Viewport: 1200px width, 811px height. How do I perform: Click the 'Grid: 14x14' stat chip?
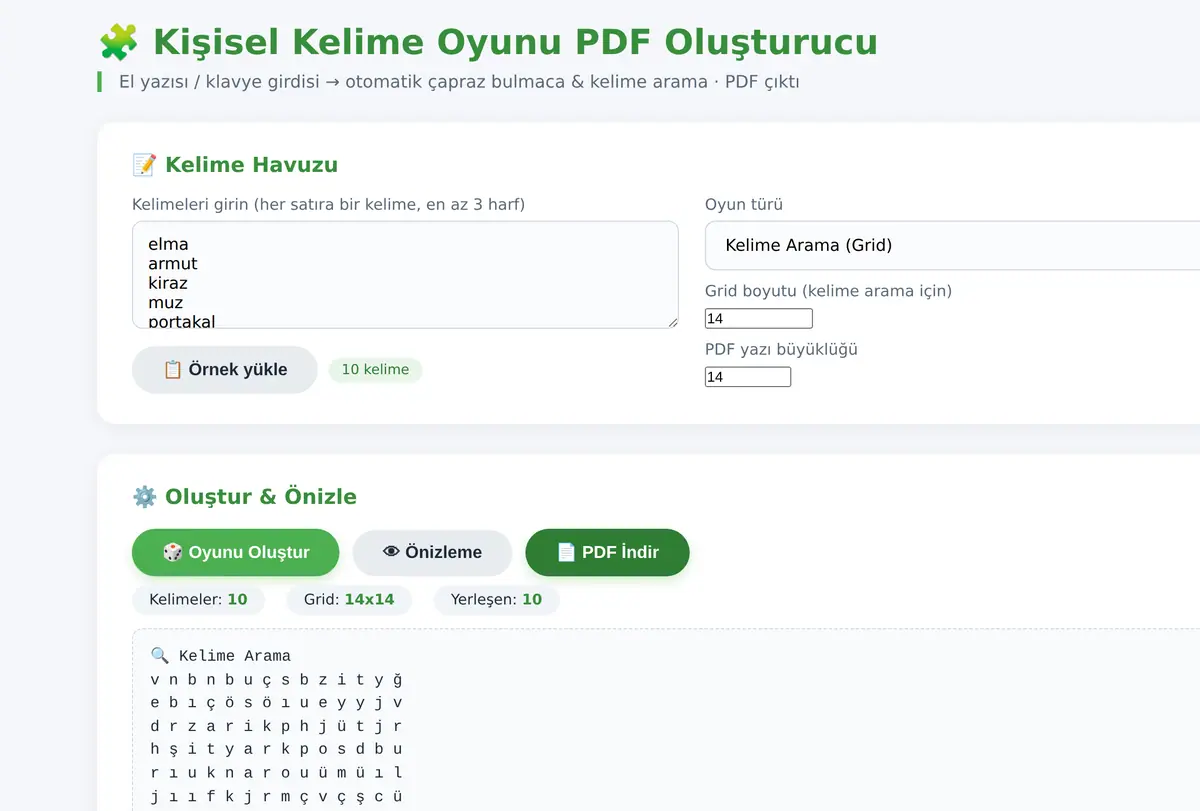349,600
